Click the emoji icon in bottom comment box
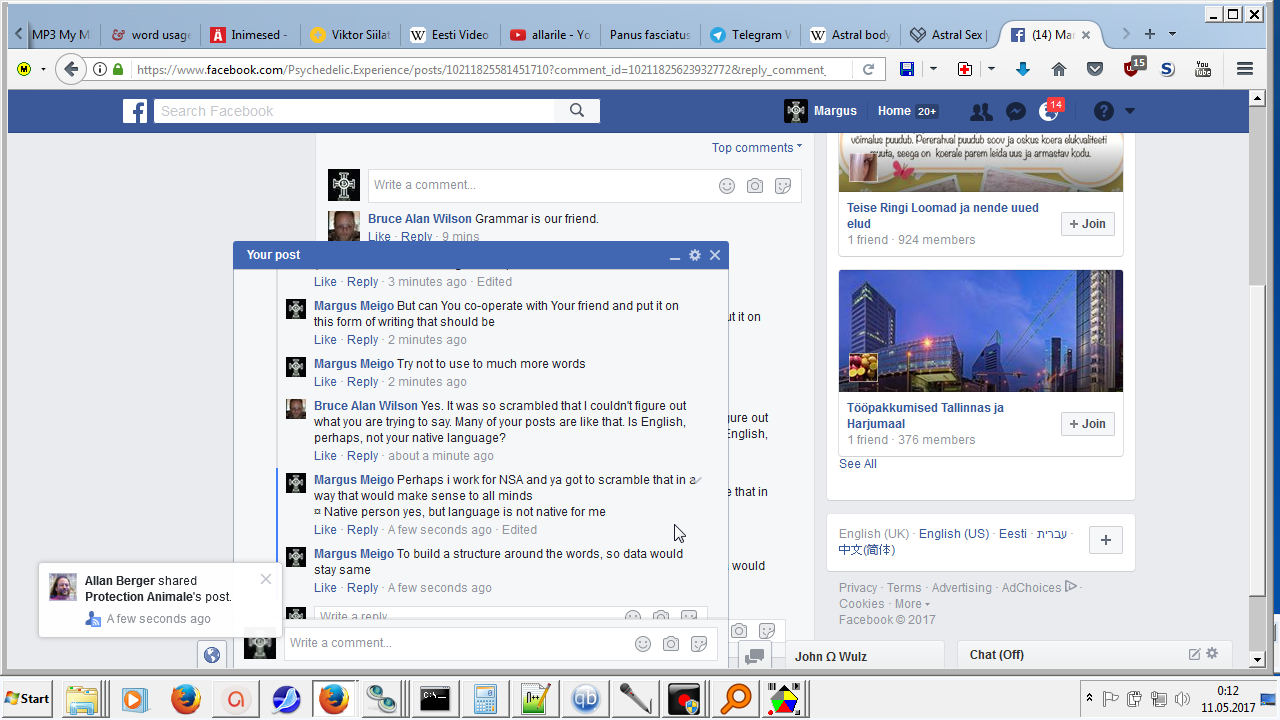 point(643,644)
